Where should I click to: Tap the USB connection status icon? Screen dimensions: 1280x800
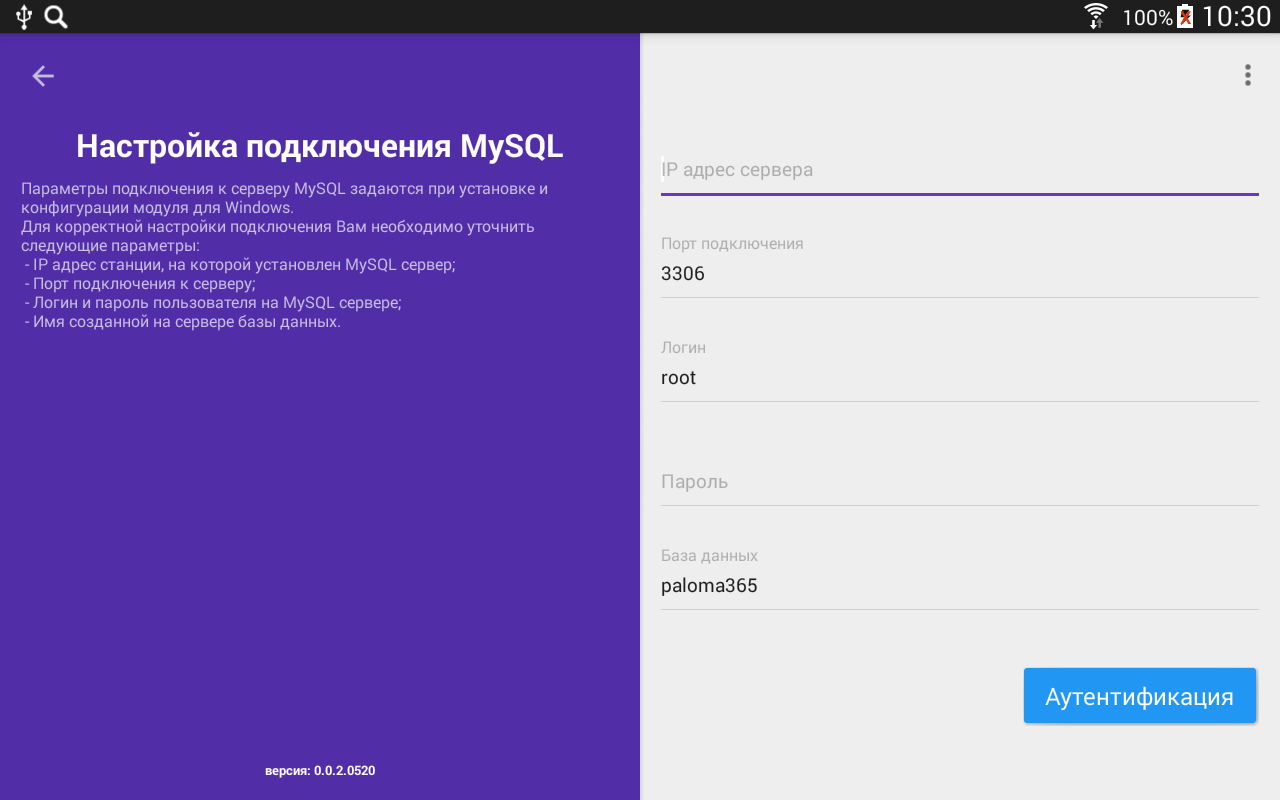click(x=24, y=16)
